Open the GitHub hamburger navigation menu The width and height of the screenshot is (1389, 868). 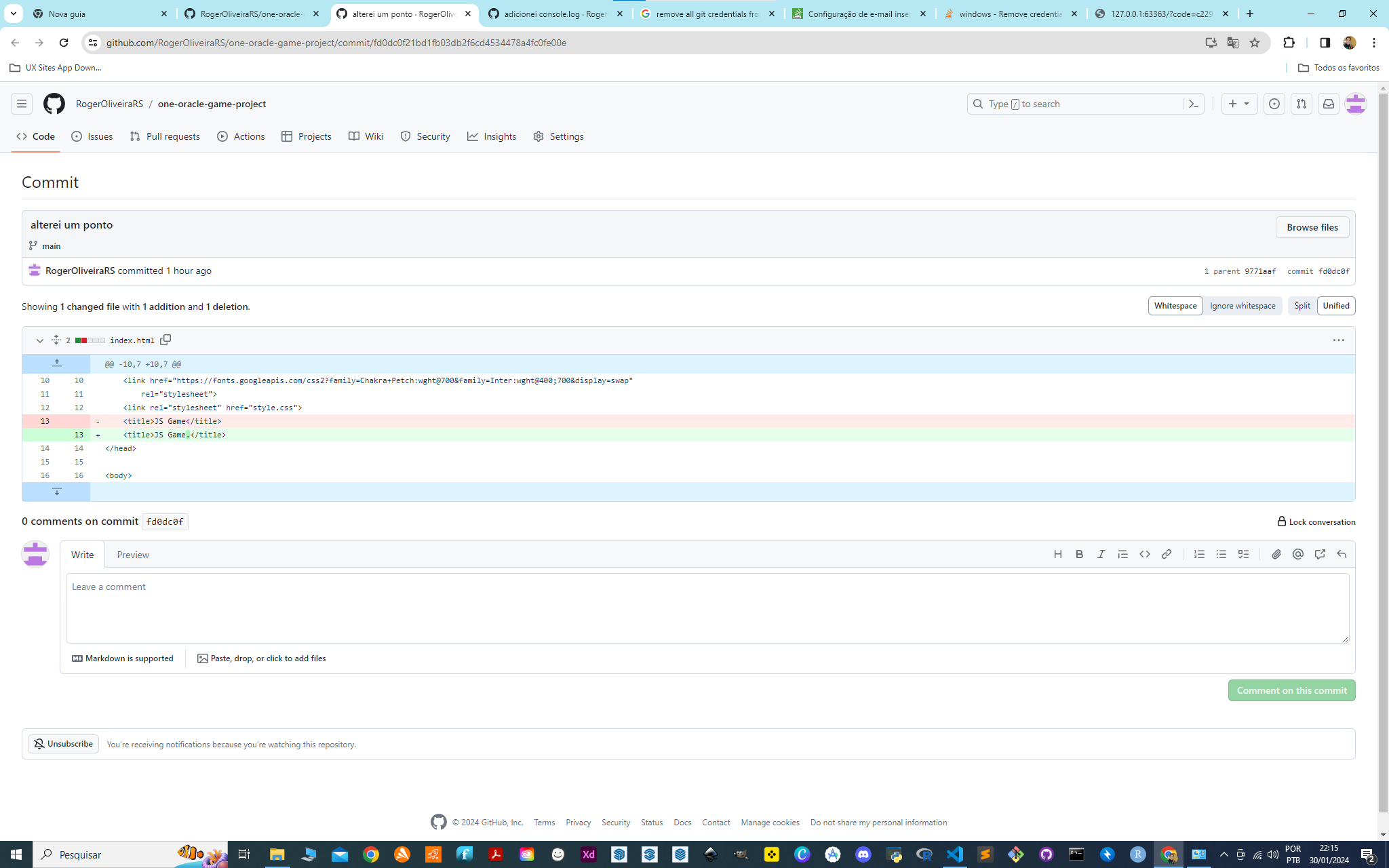pos(22,104)
